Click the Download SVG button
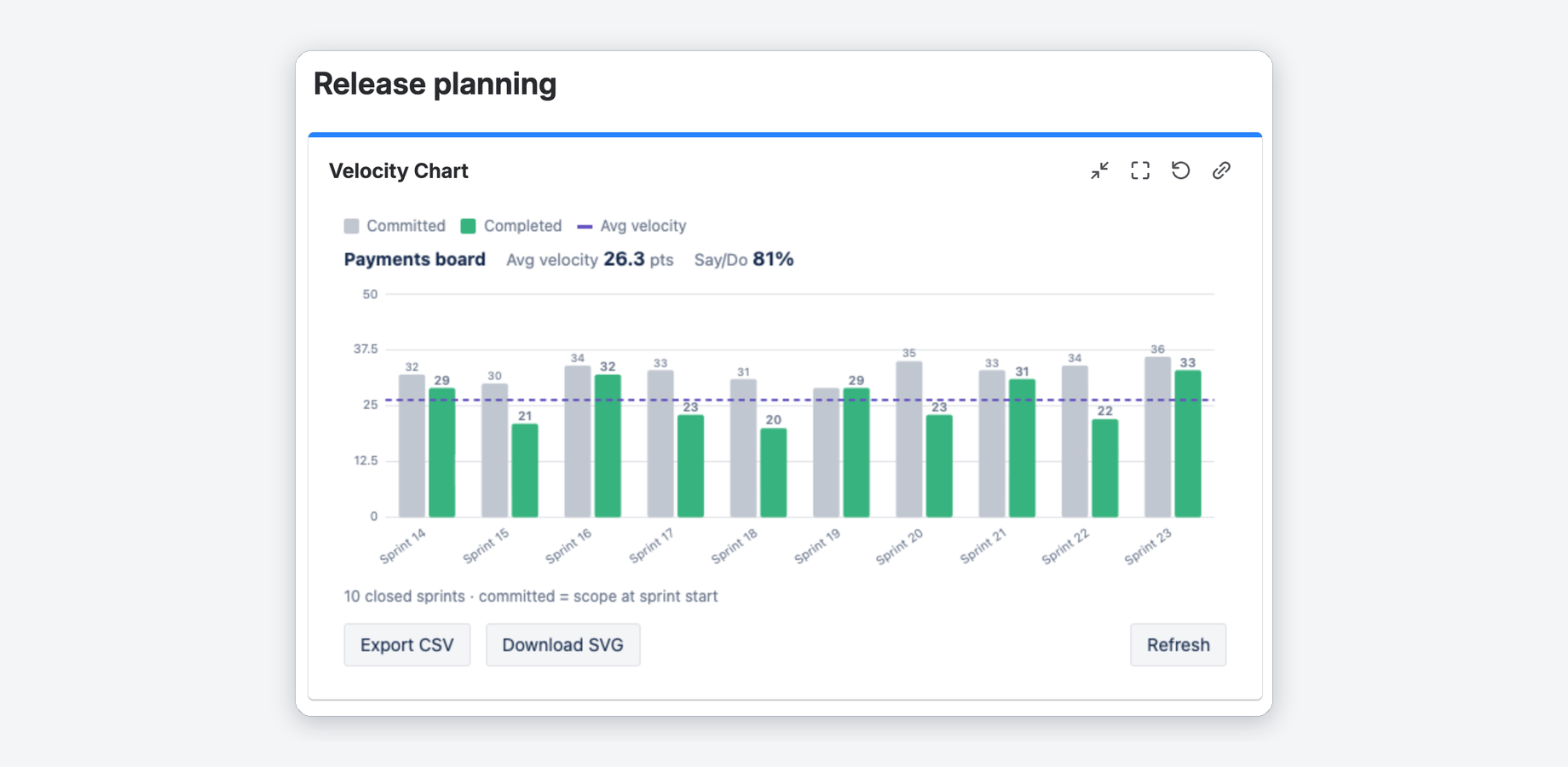Screen dimensions: 1568x767 (x=562, y=645)
